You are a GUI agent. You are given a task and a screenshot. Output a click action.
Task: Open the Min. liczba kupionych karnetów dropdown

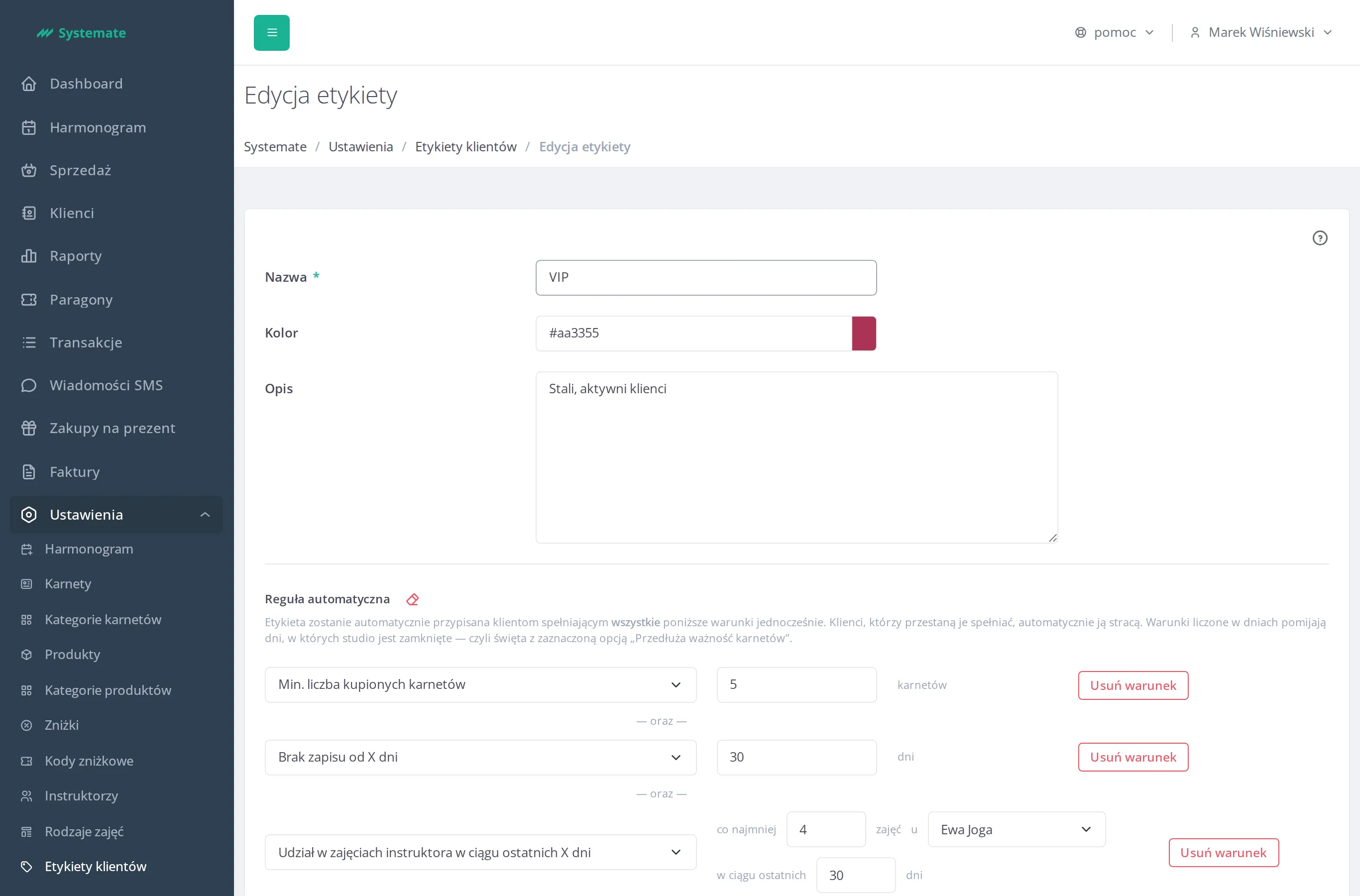click(x=480, y=684)
